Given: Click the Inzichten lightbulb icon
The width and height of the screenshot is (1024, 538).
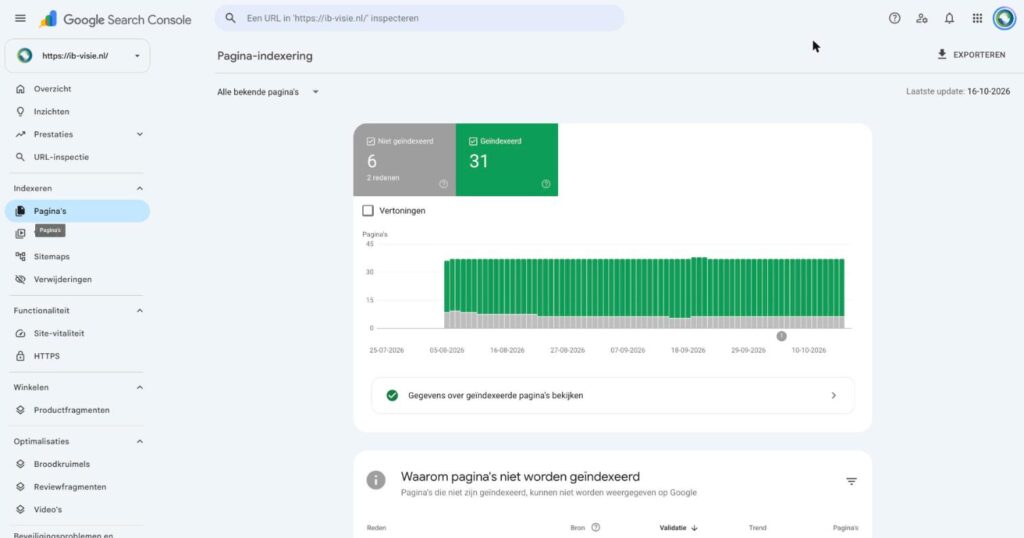Looking at the screenshot, I should point(20,112).
